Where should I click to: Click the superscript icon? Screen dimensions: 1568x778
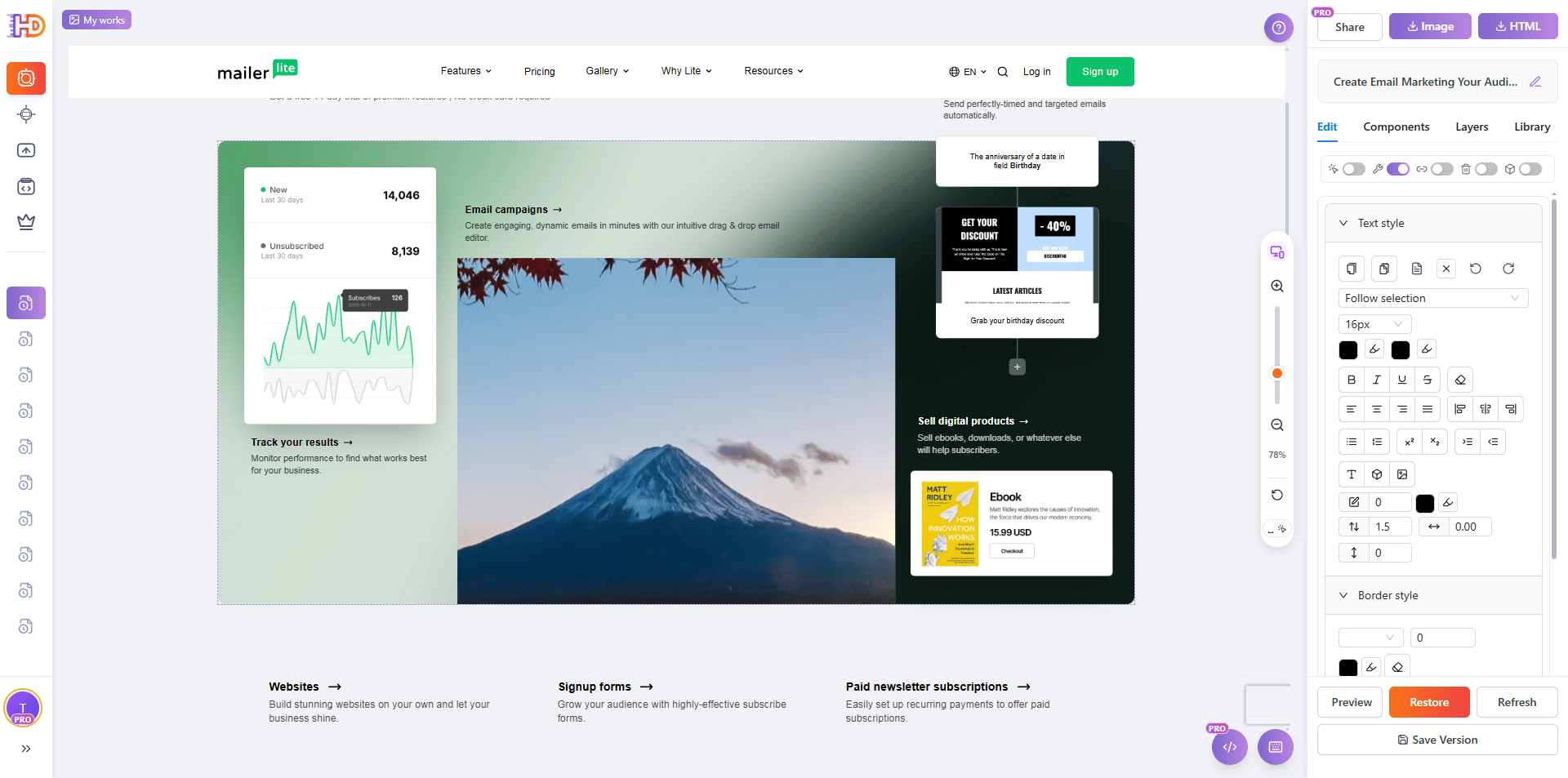pos(1409,442)
